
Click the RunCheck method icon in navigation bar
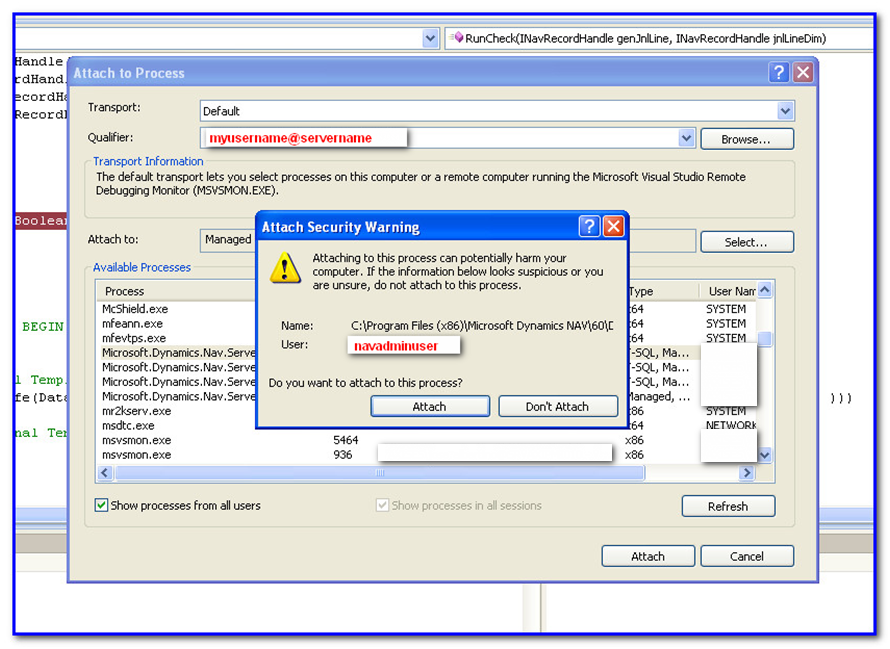click(458, 37)
